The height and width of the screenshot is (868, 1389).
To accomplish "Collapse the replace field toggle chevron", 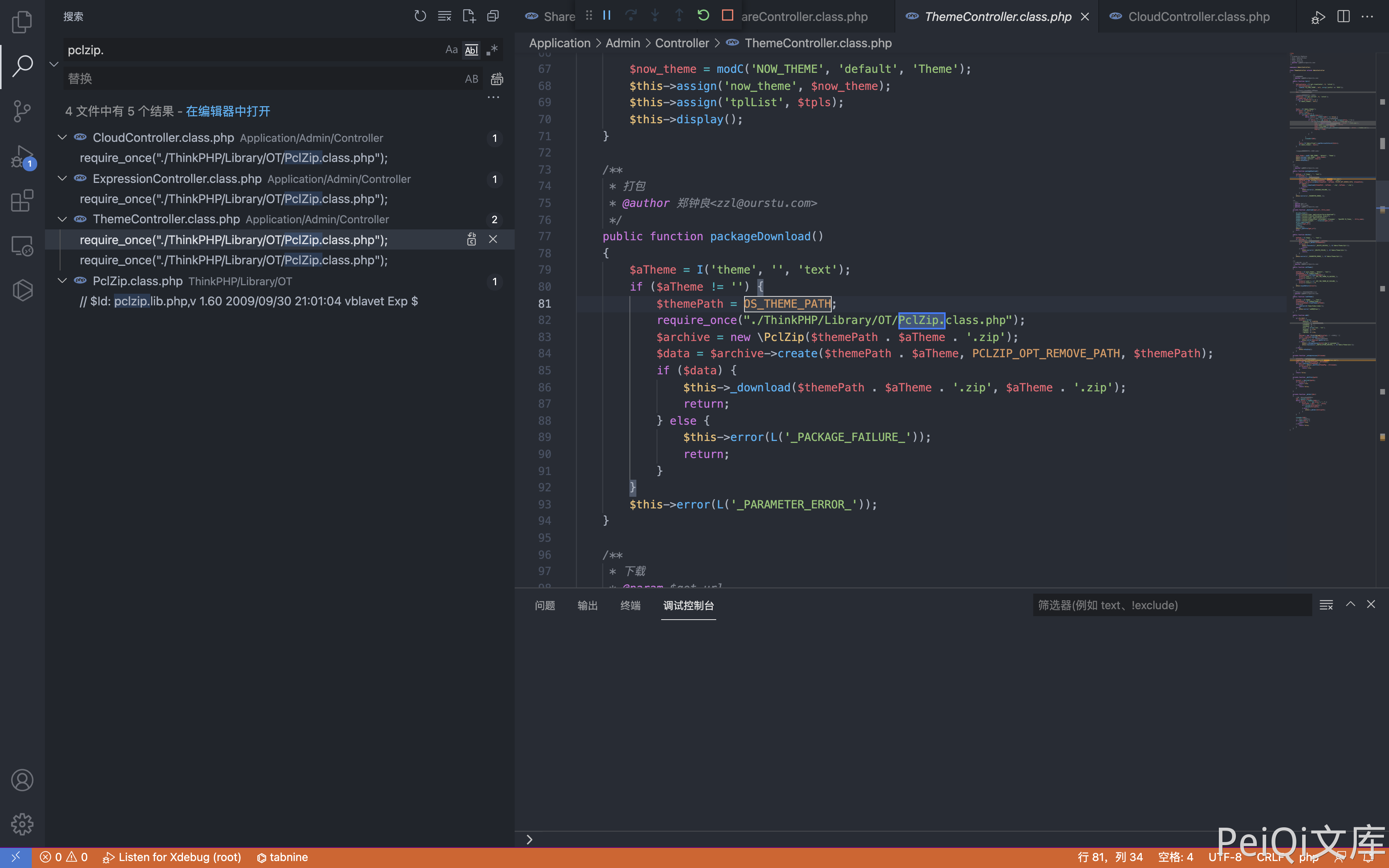I will 54,64.
